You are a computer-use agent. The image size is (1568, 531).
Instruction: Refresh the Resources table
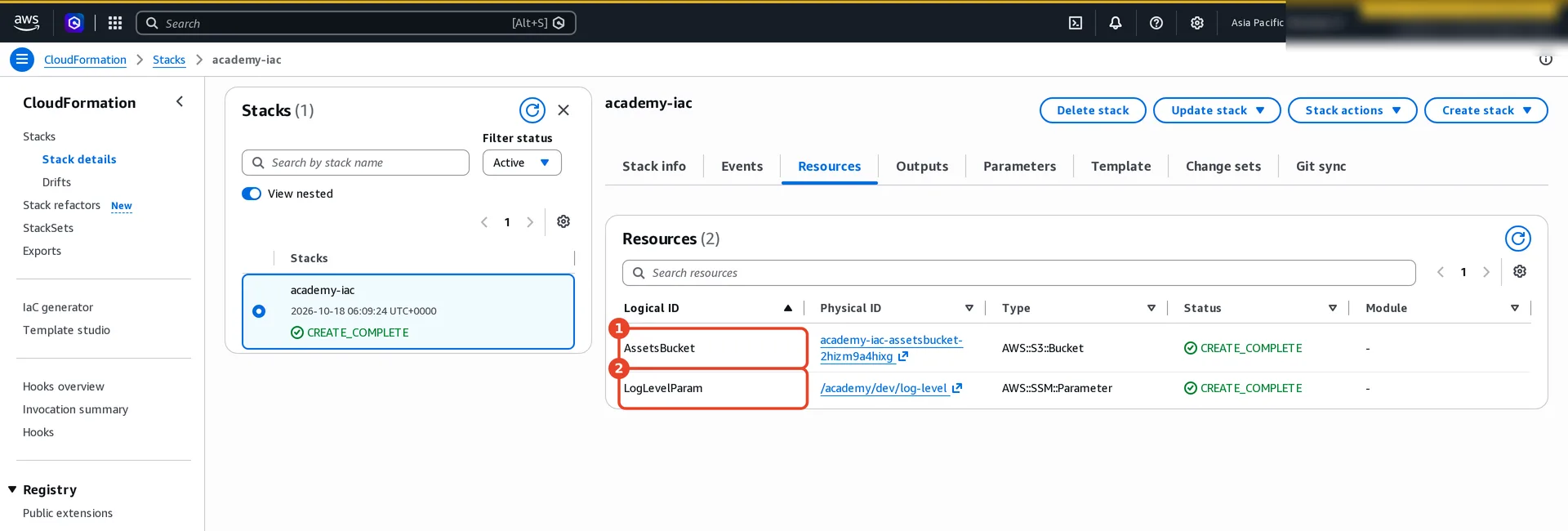pos(1518,239)
